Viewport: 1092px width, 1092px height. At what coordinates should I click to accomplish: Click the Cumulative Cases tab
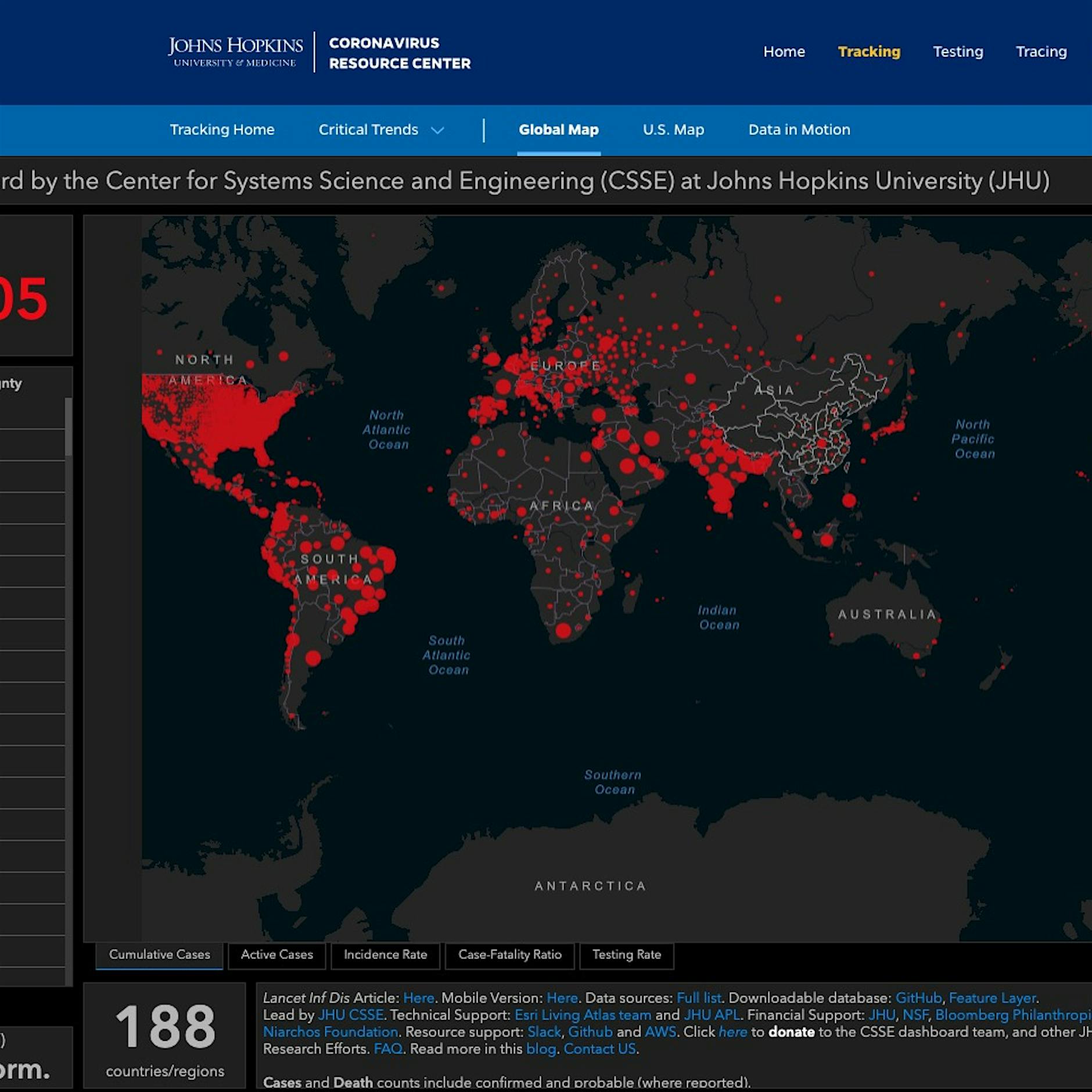pyautogui.click(x=159, y=954)
